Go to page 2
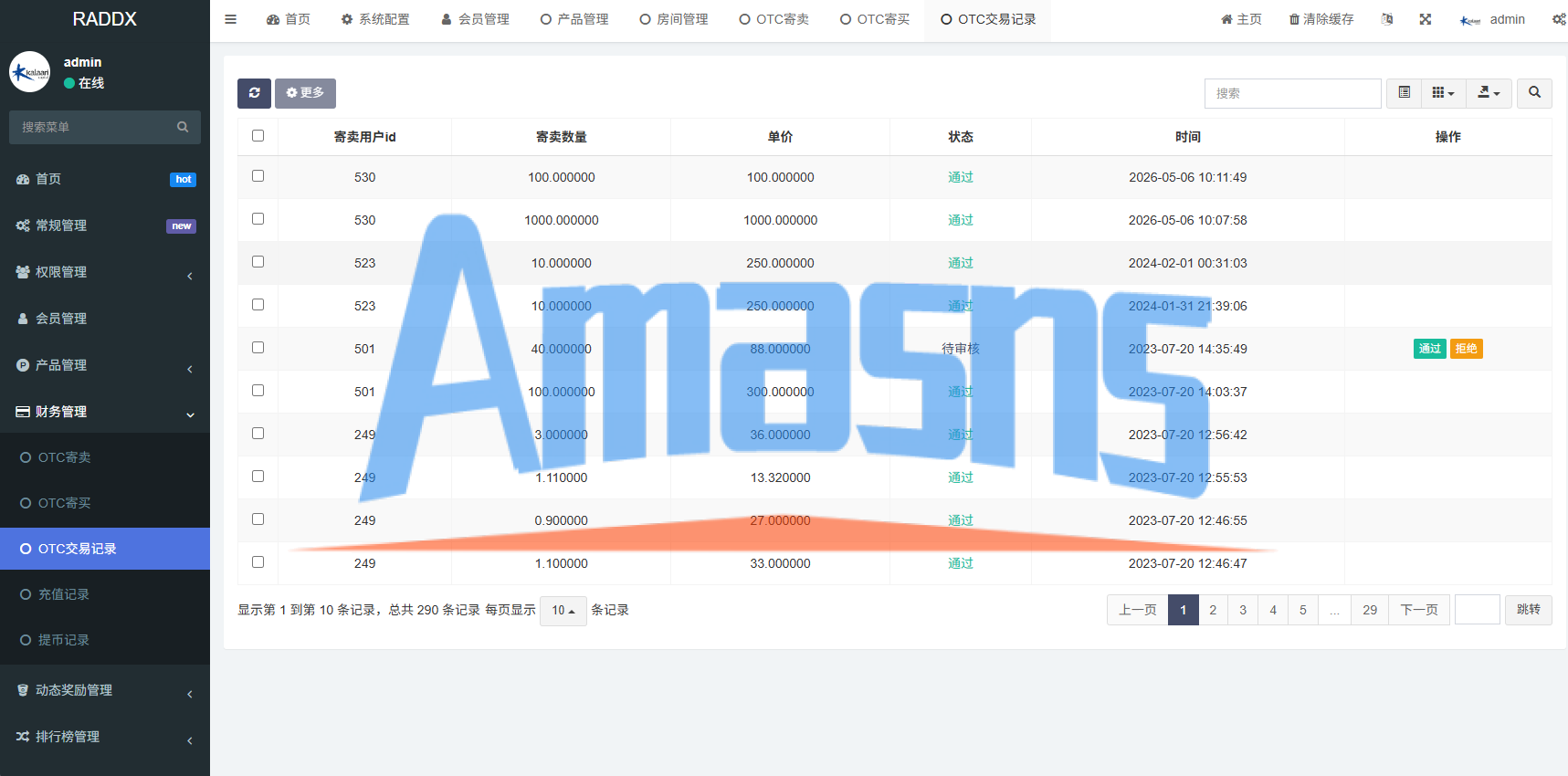The image size is (1568, 776). coord(1213,610)
